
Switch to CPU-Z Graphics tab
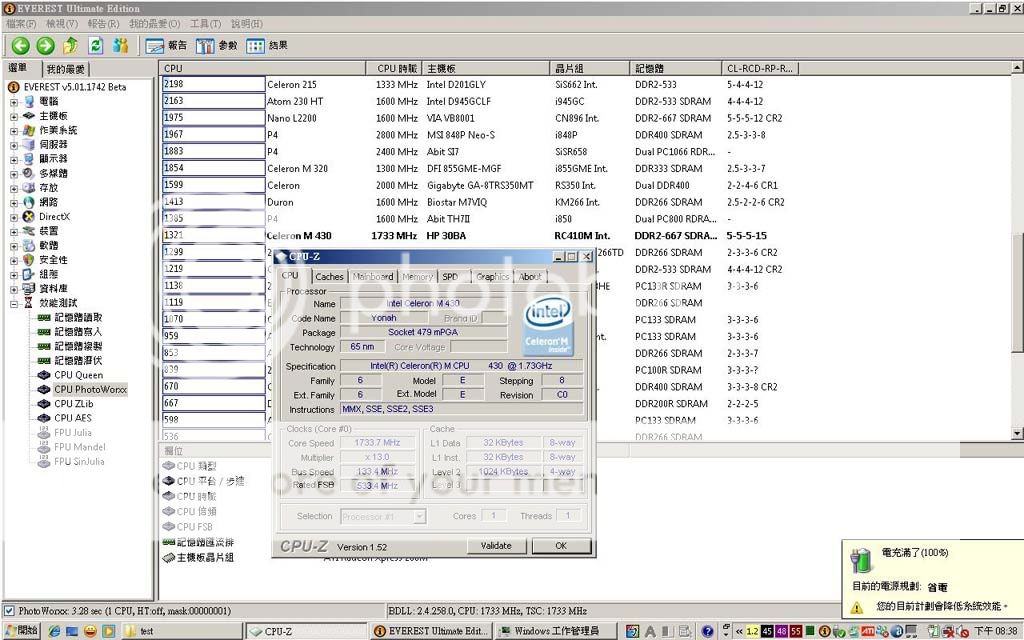492,277
